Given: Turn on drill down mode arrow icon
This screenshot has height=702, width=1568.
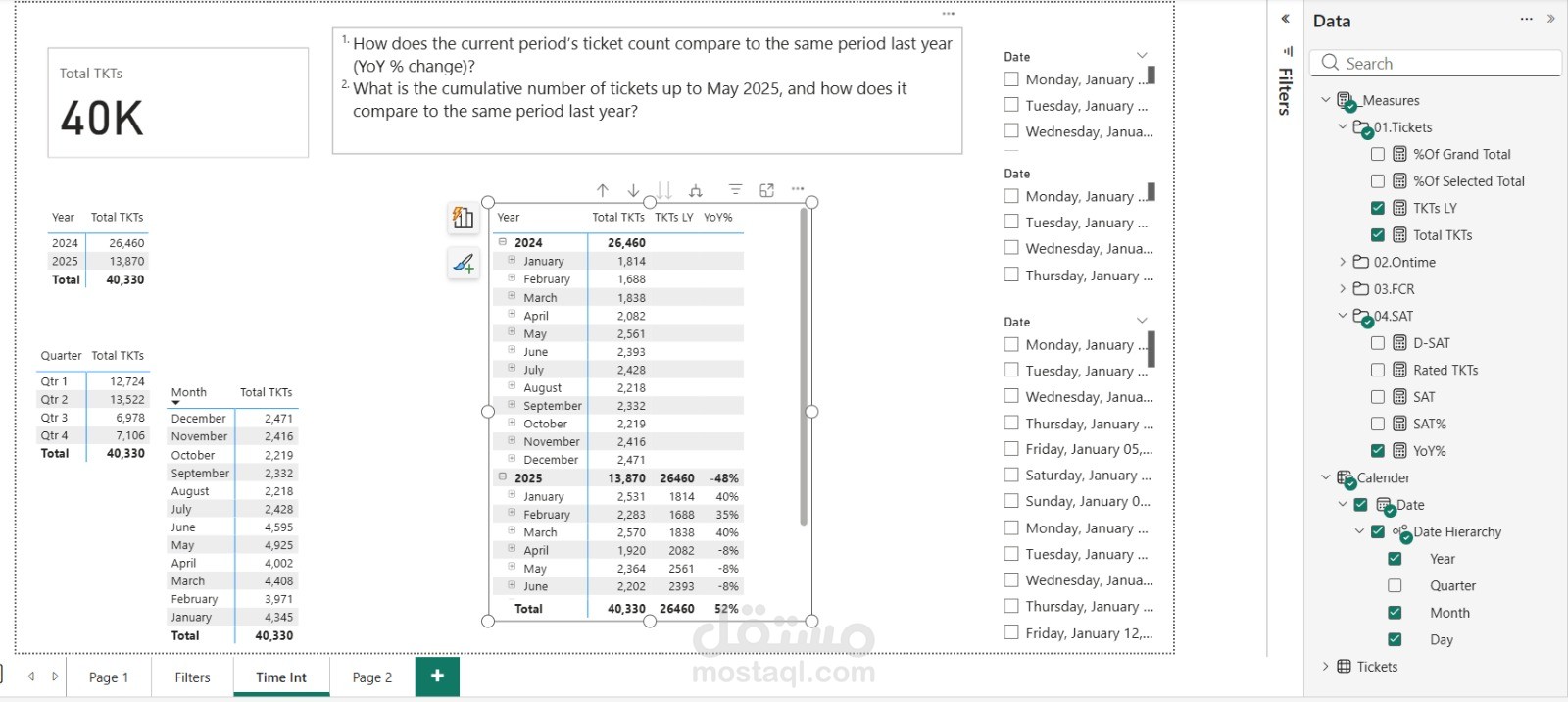Looking at the screenshot, I should pos(634,190).
